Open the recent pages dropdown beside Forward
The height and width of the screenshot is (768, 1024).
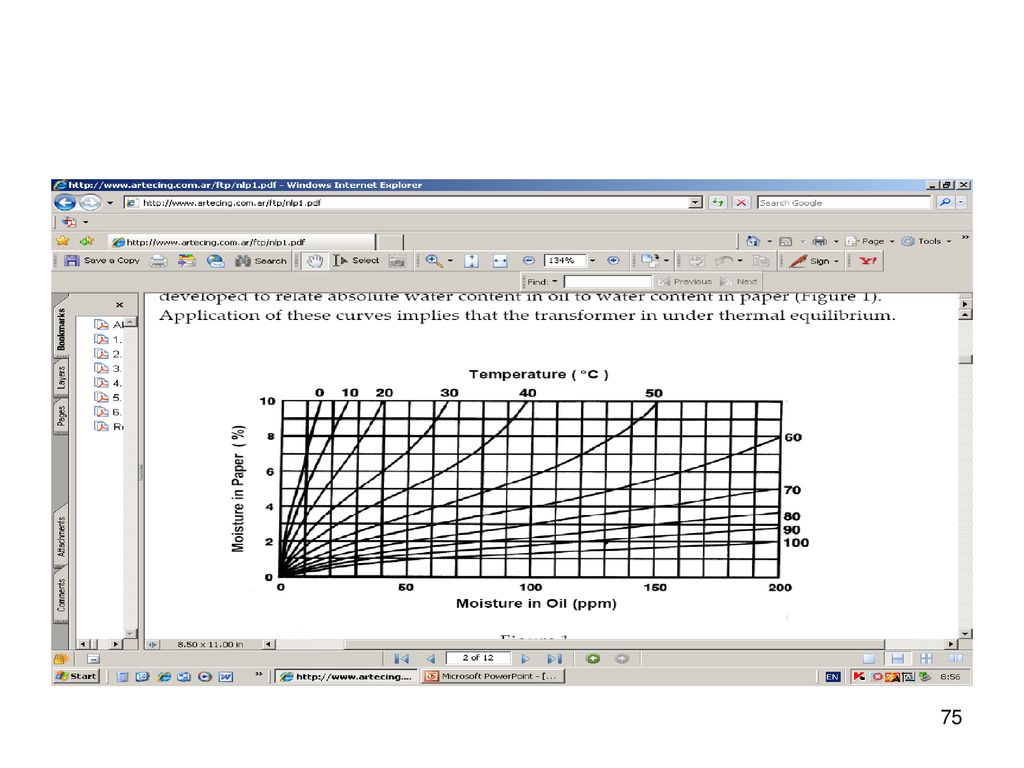[x=110, y=202]
